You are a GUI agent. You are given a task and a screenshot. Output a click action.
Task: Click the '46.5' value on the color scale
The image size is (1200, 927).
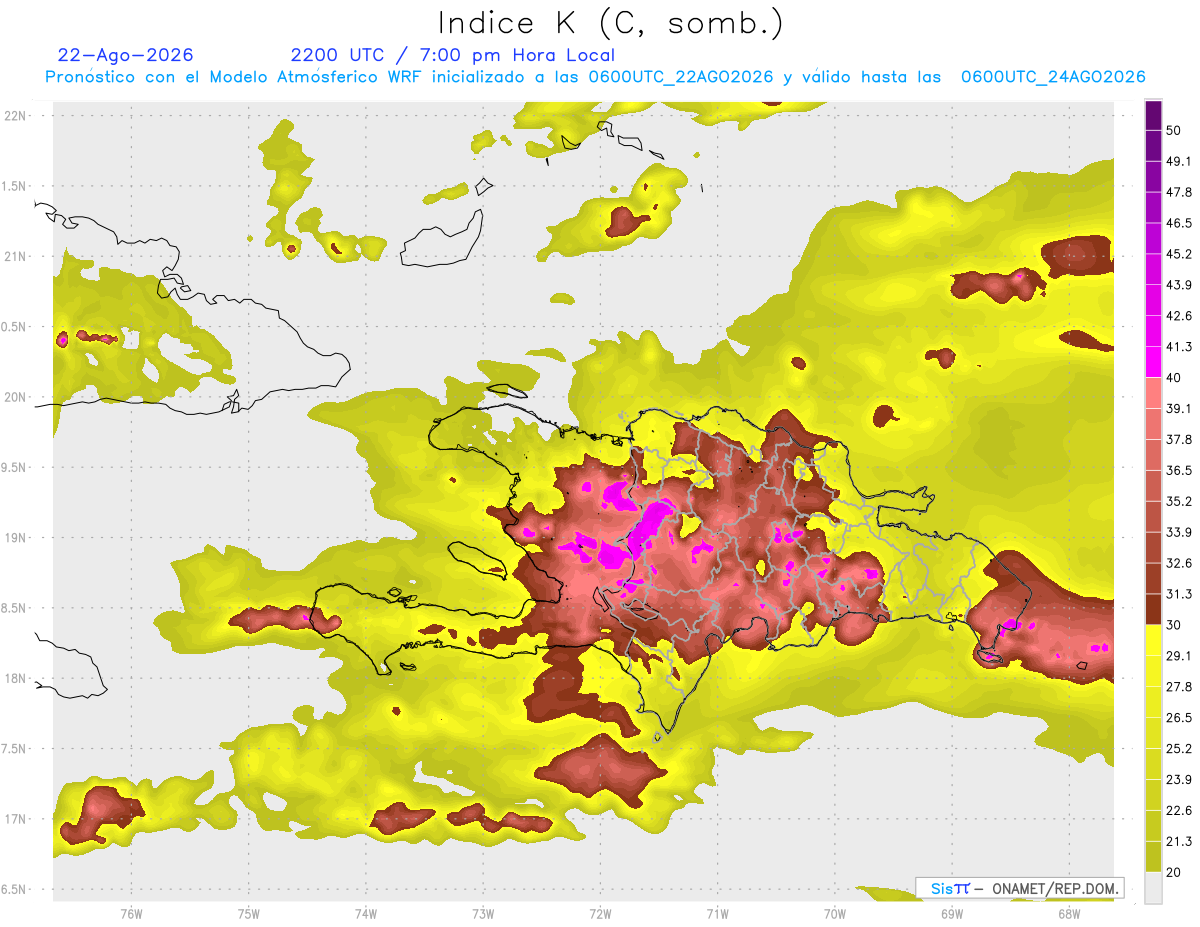coord(1179,223)
